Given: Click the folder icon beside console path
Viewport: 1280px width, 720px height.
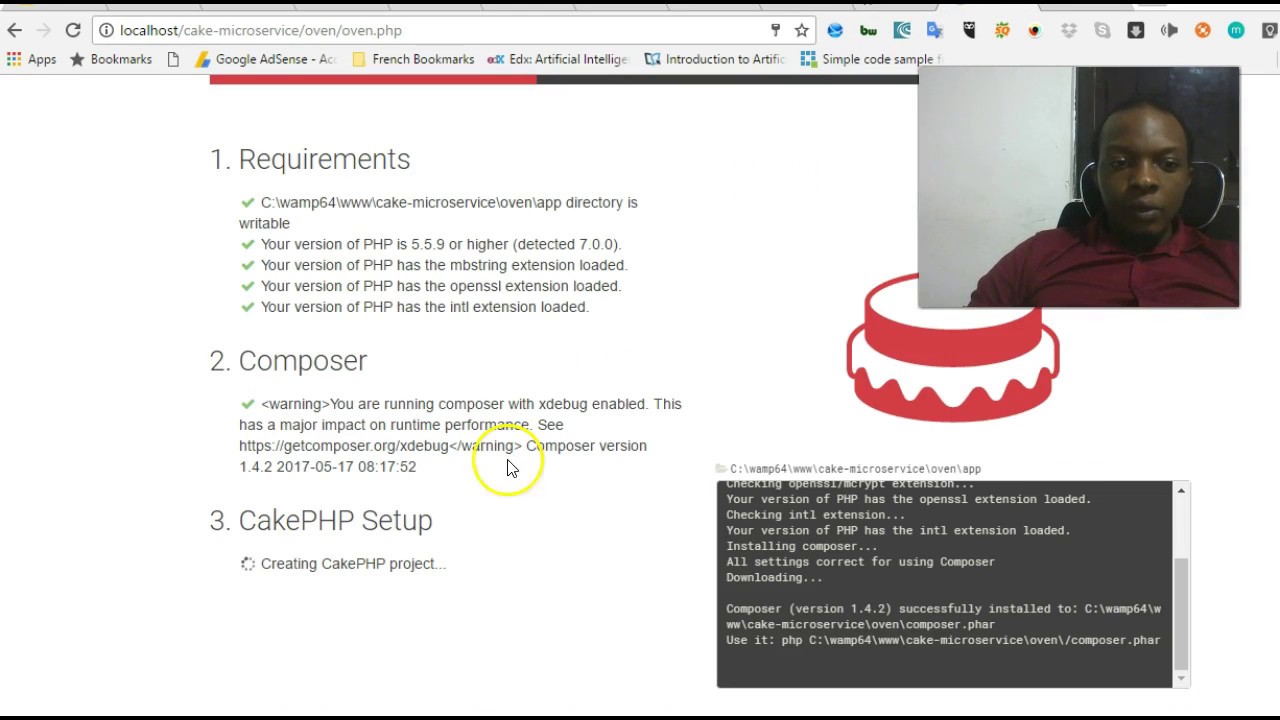Looking at the screenshot, I should tap(721, 468).
